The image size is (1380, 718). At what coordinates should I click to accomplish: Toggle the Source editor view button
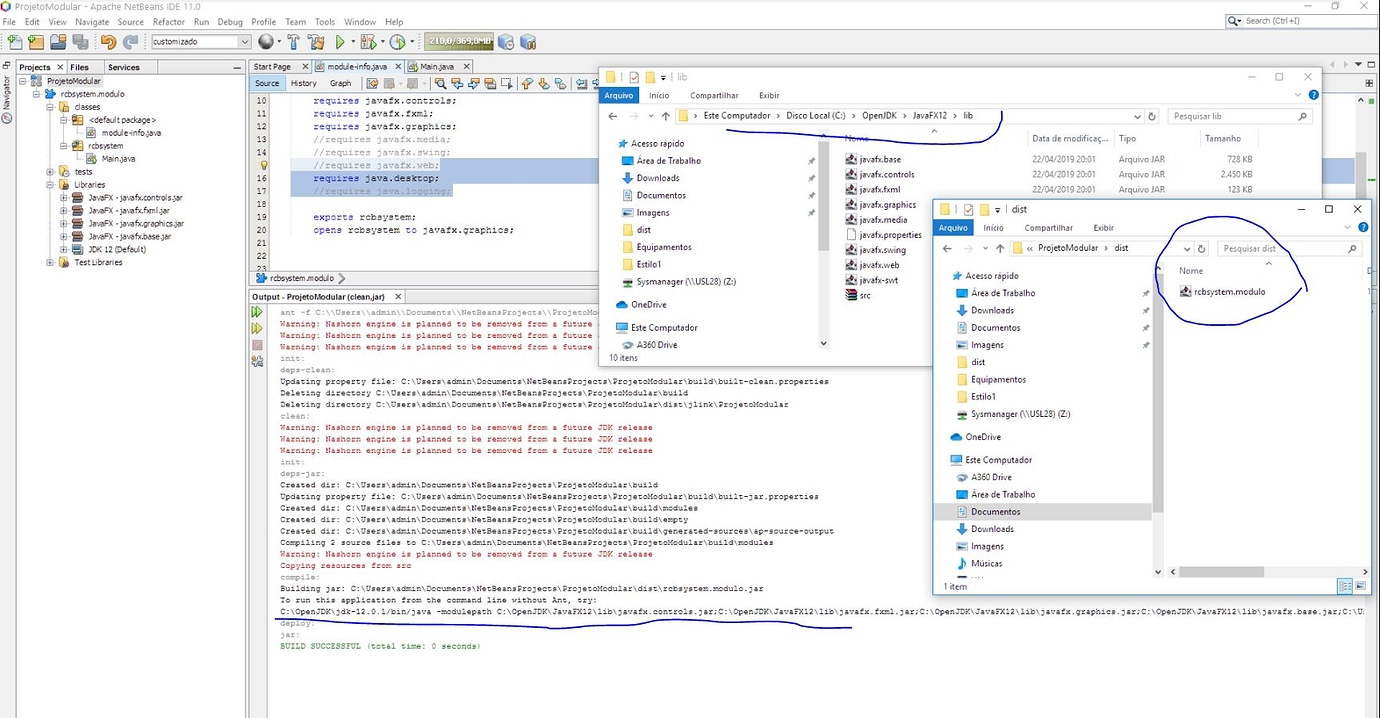click(267, 83)
